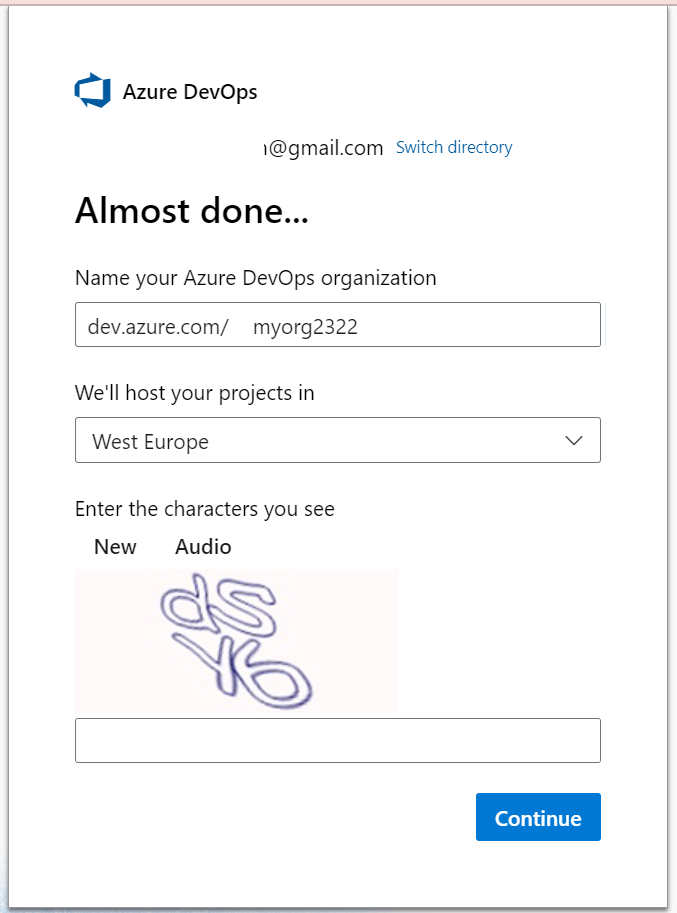Select the West Europe text in the combo box
Screen dimensions: 677x913
pyautogui.click(x=150, y=441)
